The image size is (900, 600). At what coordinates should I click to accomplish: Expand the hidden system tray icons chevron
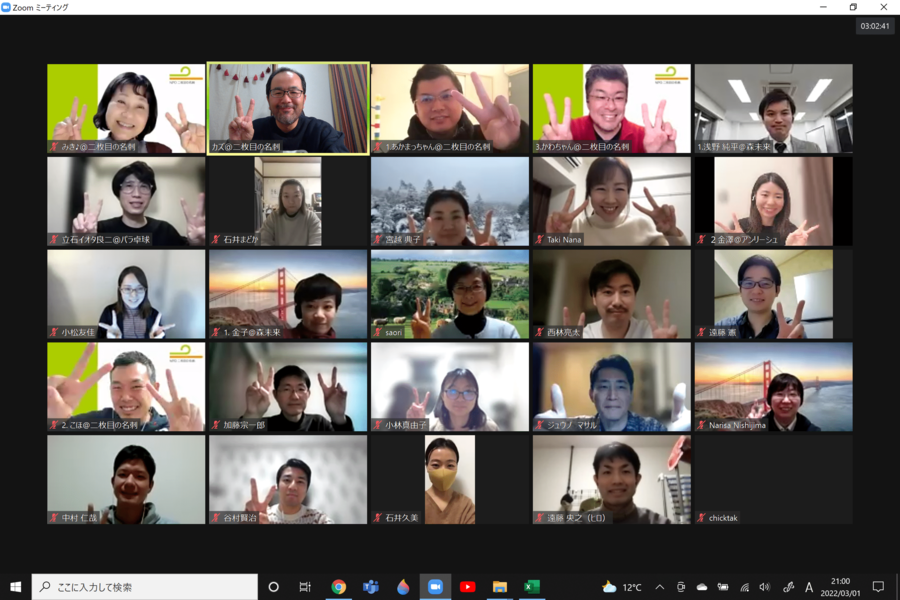pyautogui.click(x=659, y=587)
